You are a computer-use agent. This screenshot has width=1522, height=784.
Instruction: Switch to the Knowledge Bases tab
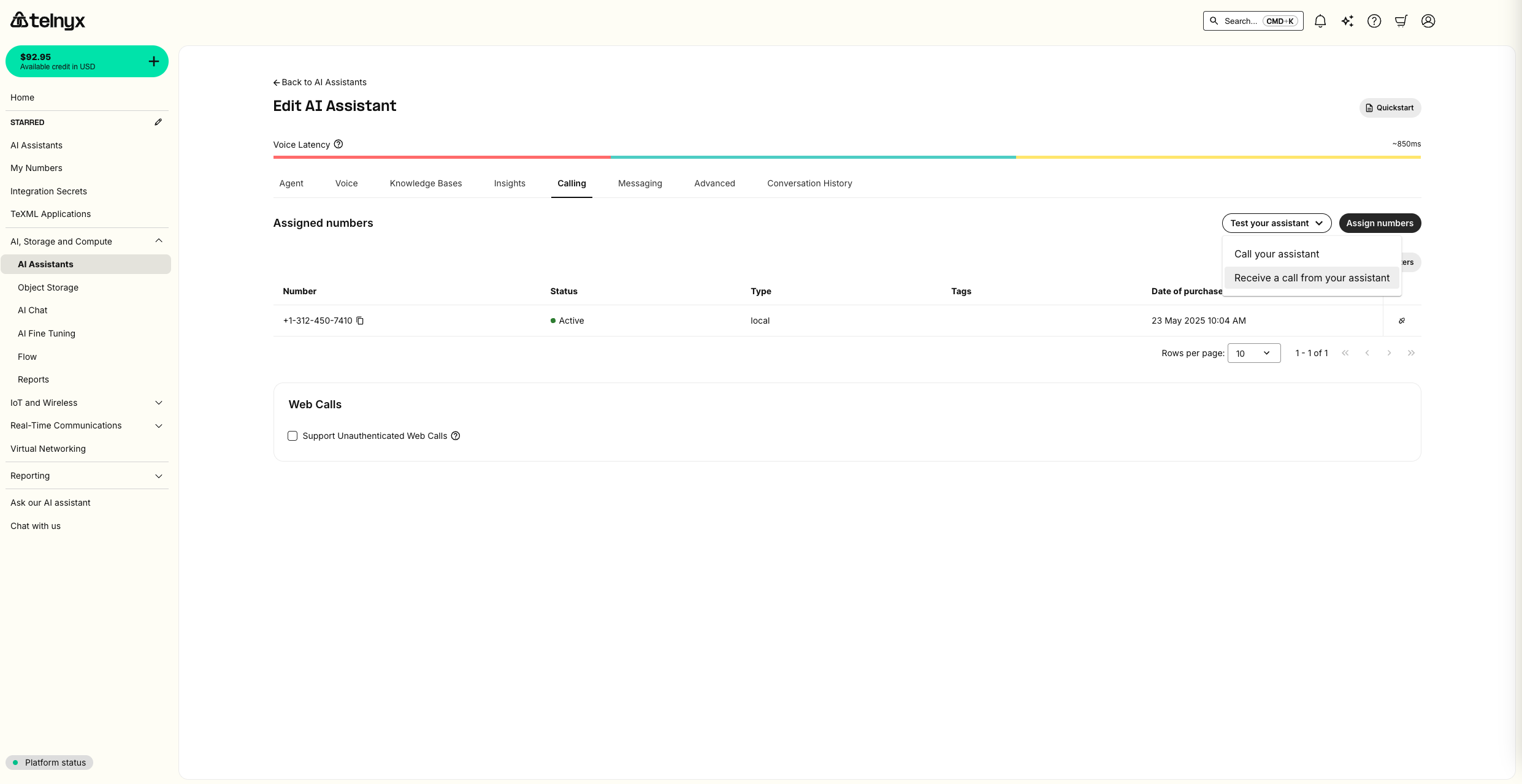(426, 183)
